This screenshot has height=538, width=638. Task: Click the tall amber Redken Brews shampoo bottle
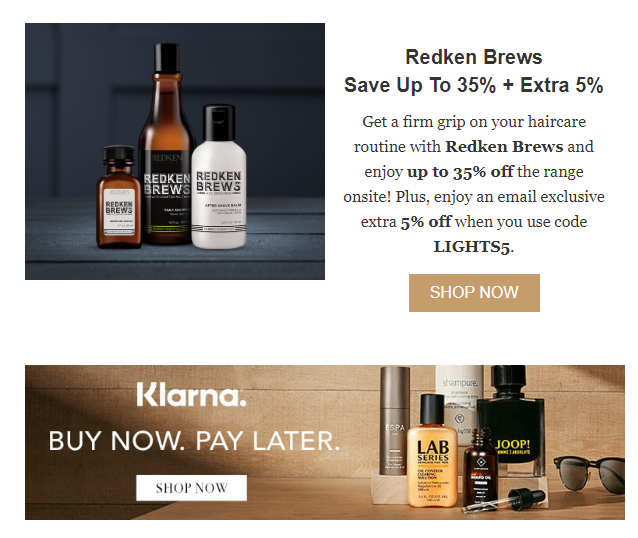coord(166,144)
